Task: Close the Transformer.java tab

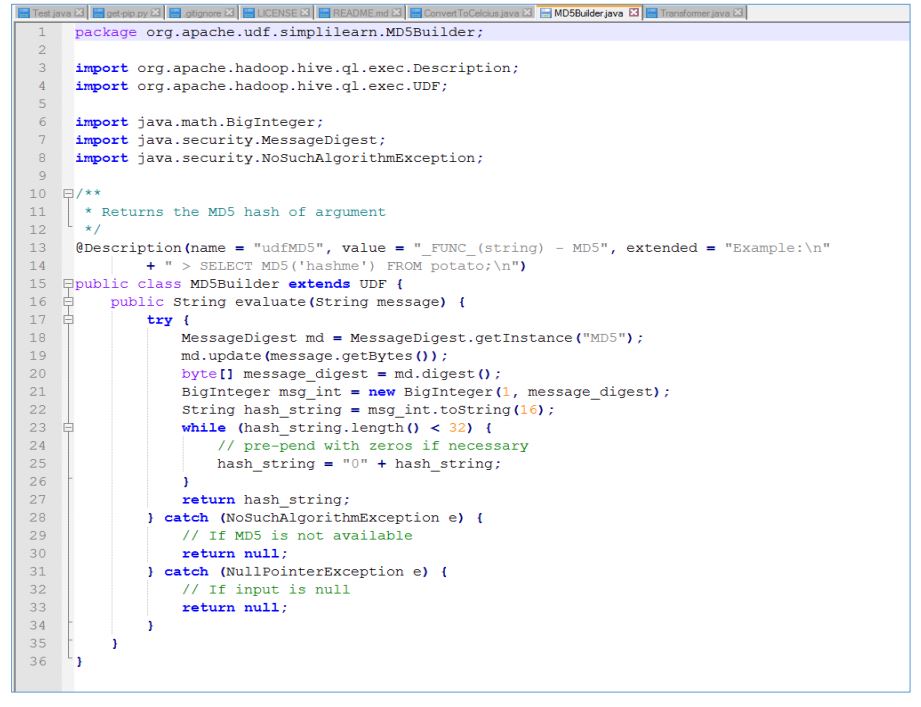Action: [x=738, y=12]
